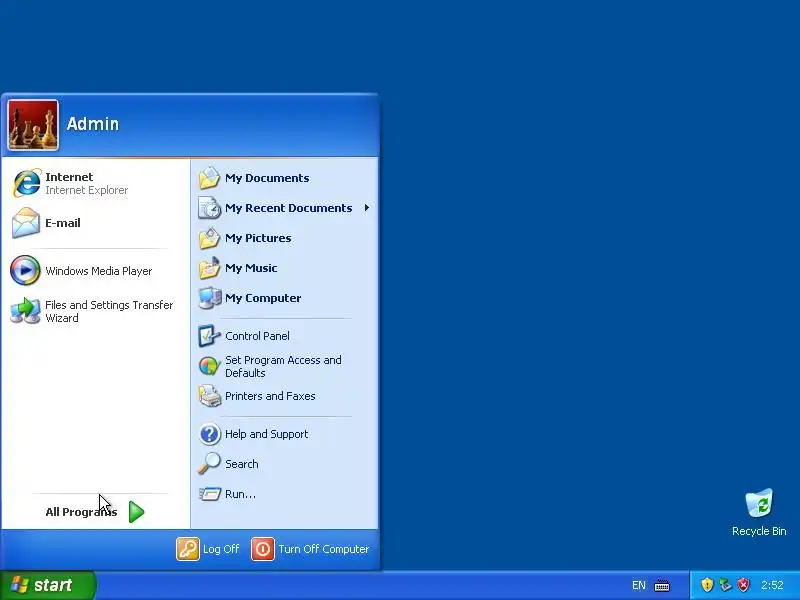Click the Search magnifying glass icon

point(209,464)
